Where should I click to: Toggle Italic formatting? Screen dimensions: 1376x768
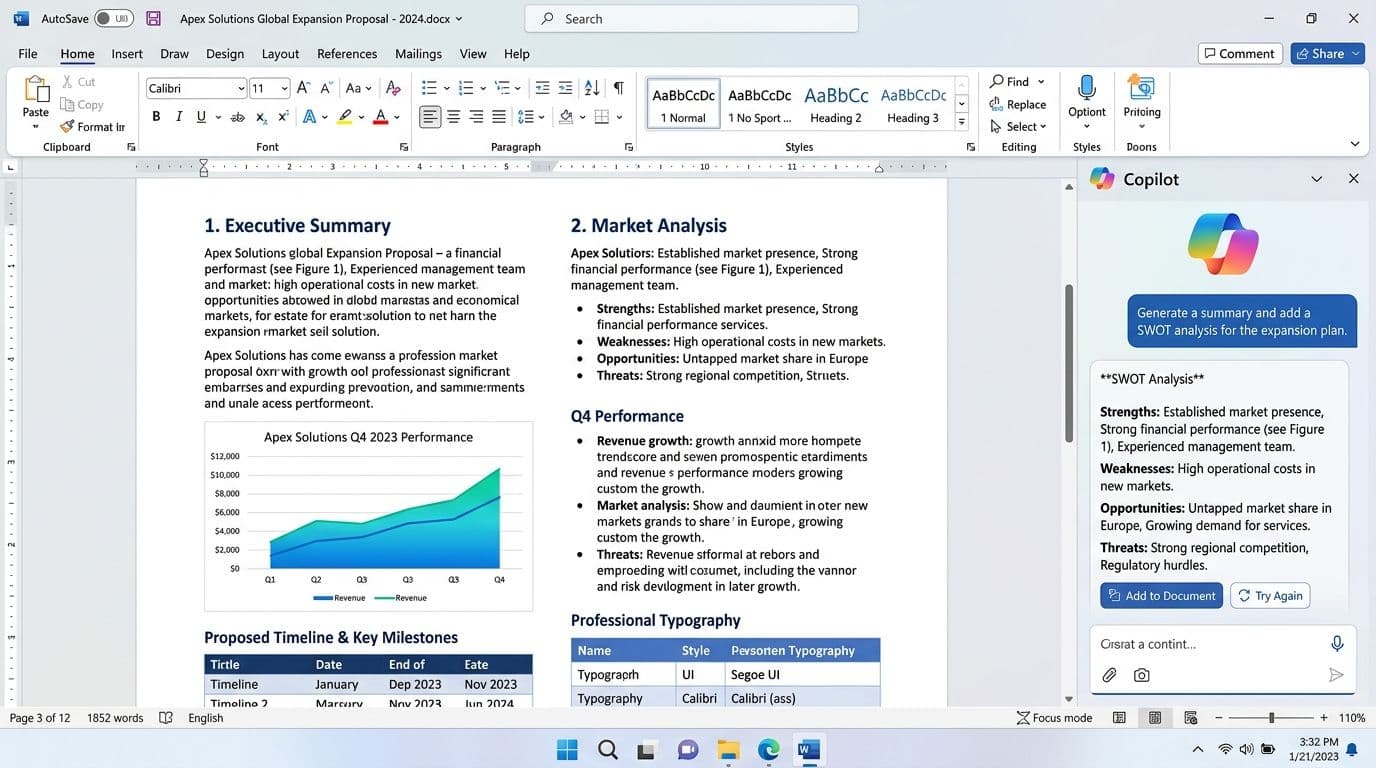[179, 117]
